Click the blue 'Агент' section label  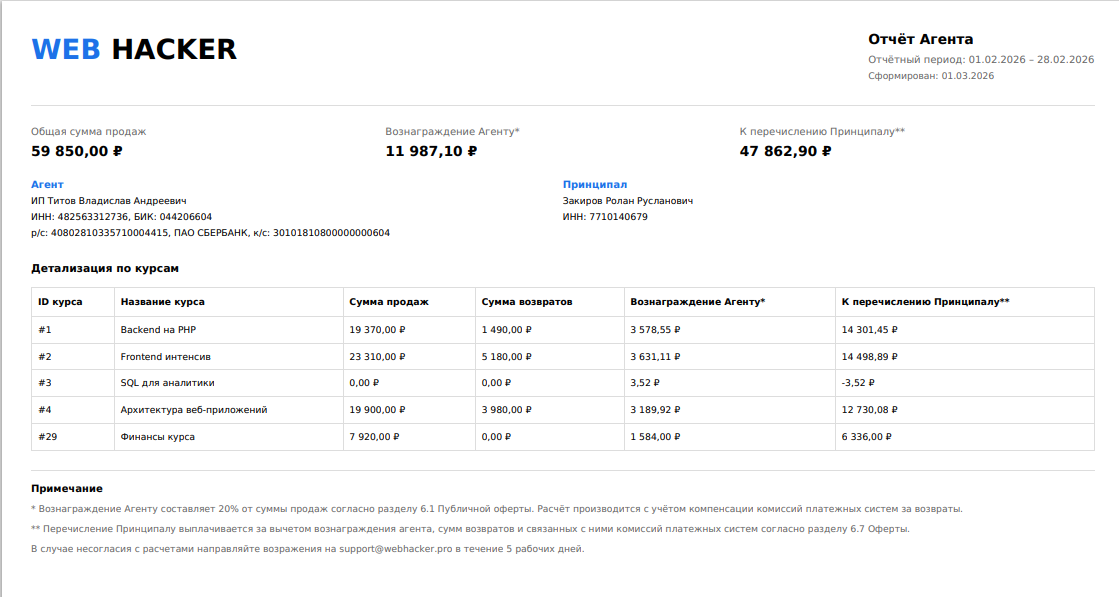[x=47, y=185]
